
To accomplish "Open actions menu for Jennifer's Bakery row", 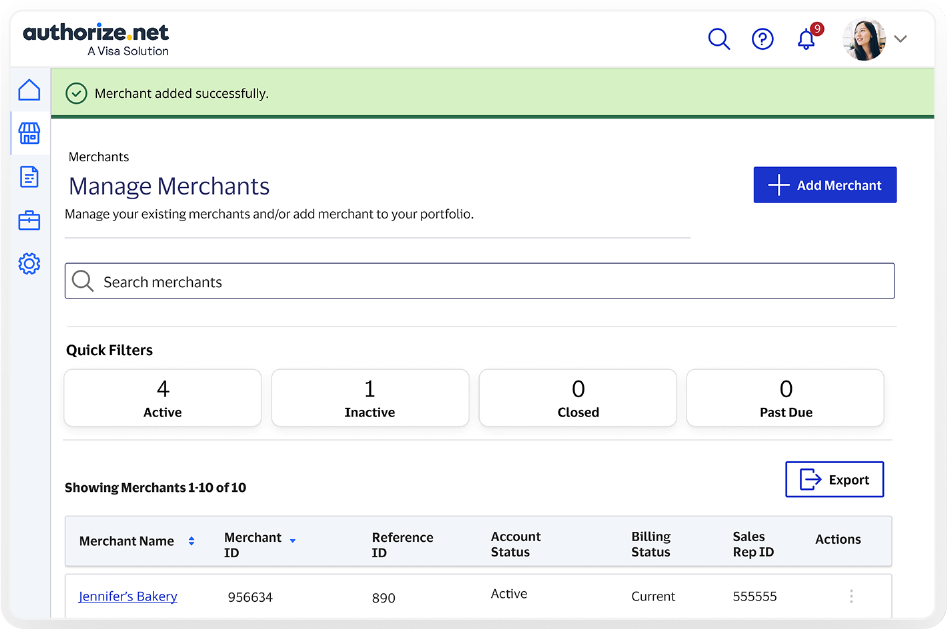I will [852, 596].
